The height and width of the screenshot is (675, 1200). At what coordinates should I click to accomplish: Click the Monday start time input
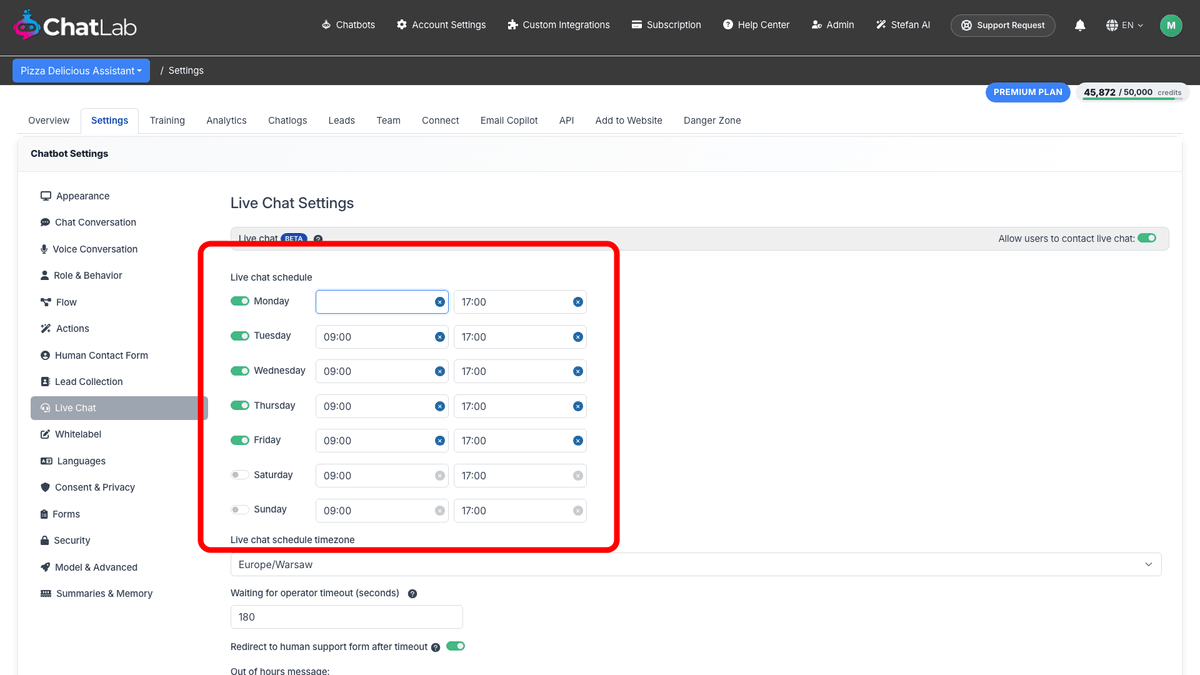point(382,302)
